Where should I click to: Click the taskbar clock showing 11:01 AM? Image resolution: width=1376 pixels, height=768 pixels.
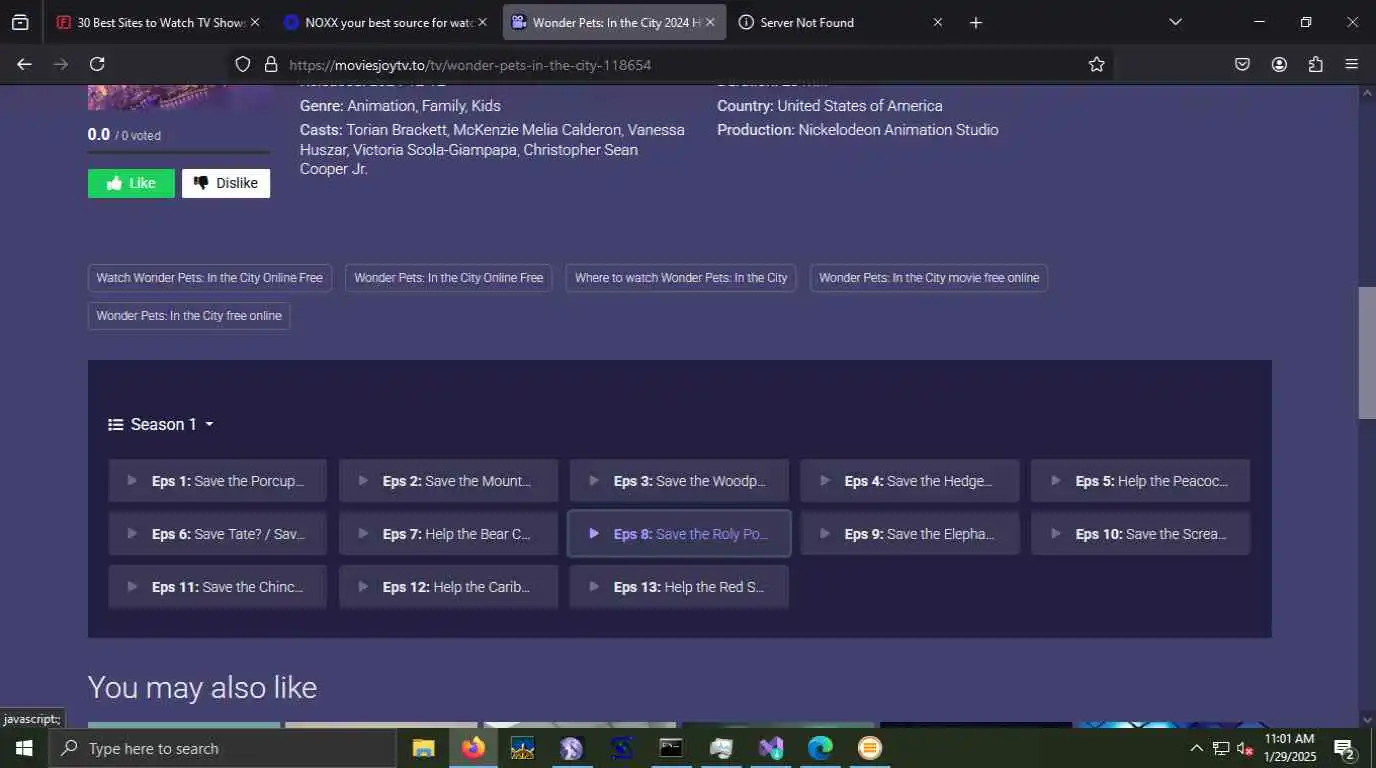click(1289, 748)
